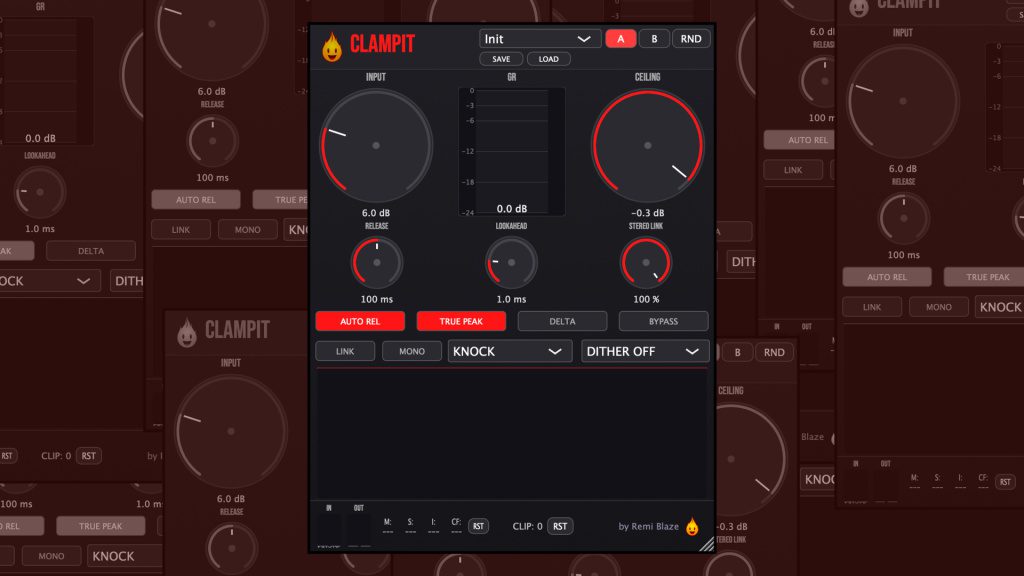Click the by Remi Blaze credit text
1024x576 pixels.
pos(648,526)
